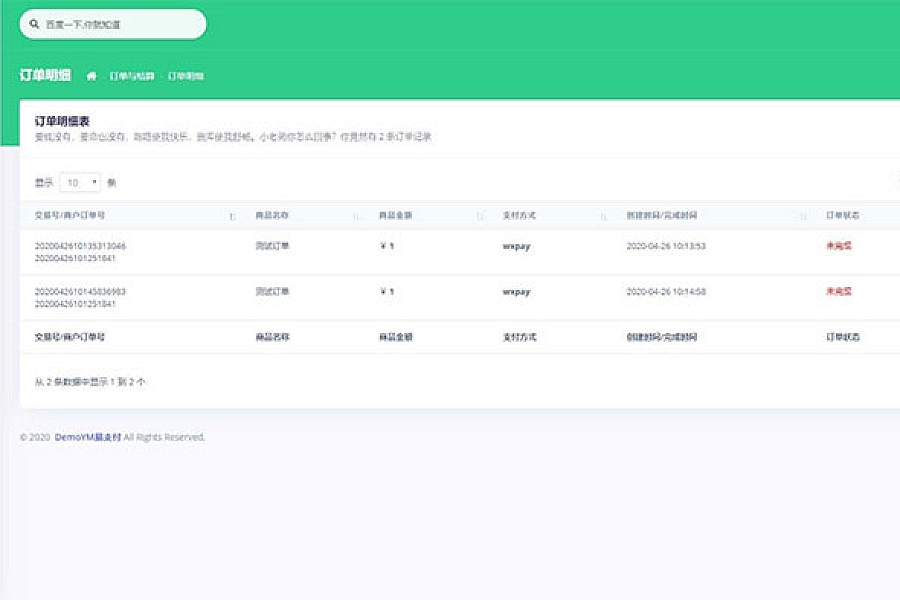Open the 订单与结算 breadcrumb link

click(132, 76)
